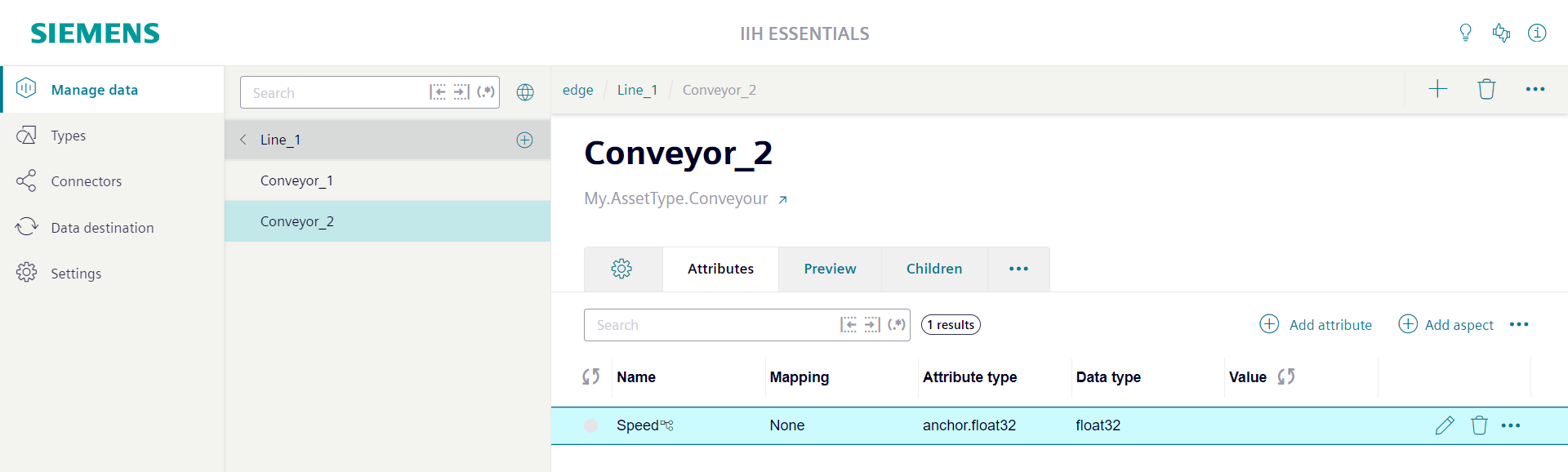Click Add aspect button
The height and width of the screenshot is (472, 1568).
(x=1445, y=324)
